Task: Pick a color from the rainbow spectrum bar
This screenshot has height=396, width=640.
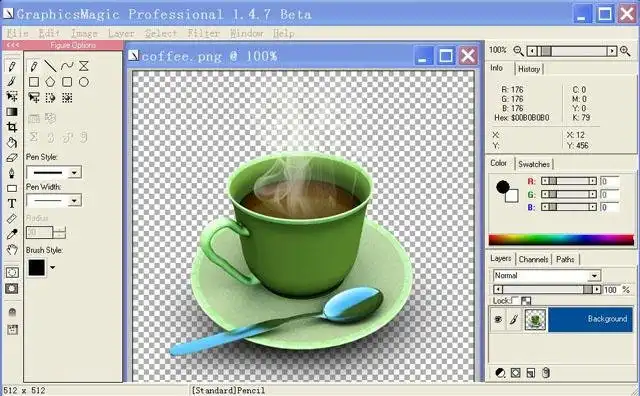Action: click(561, 239)
